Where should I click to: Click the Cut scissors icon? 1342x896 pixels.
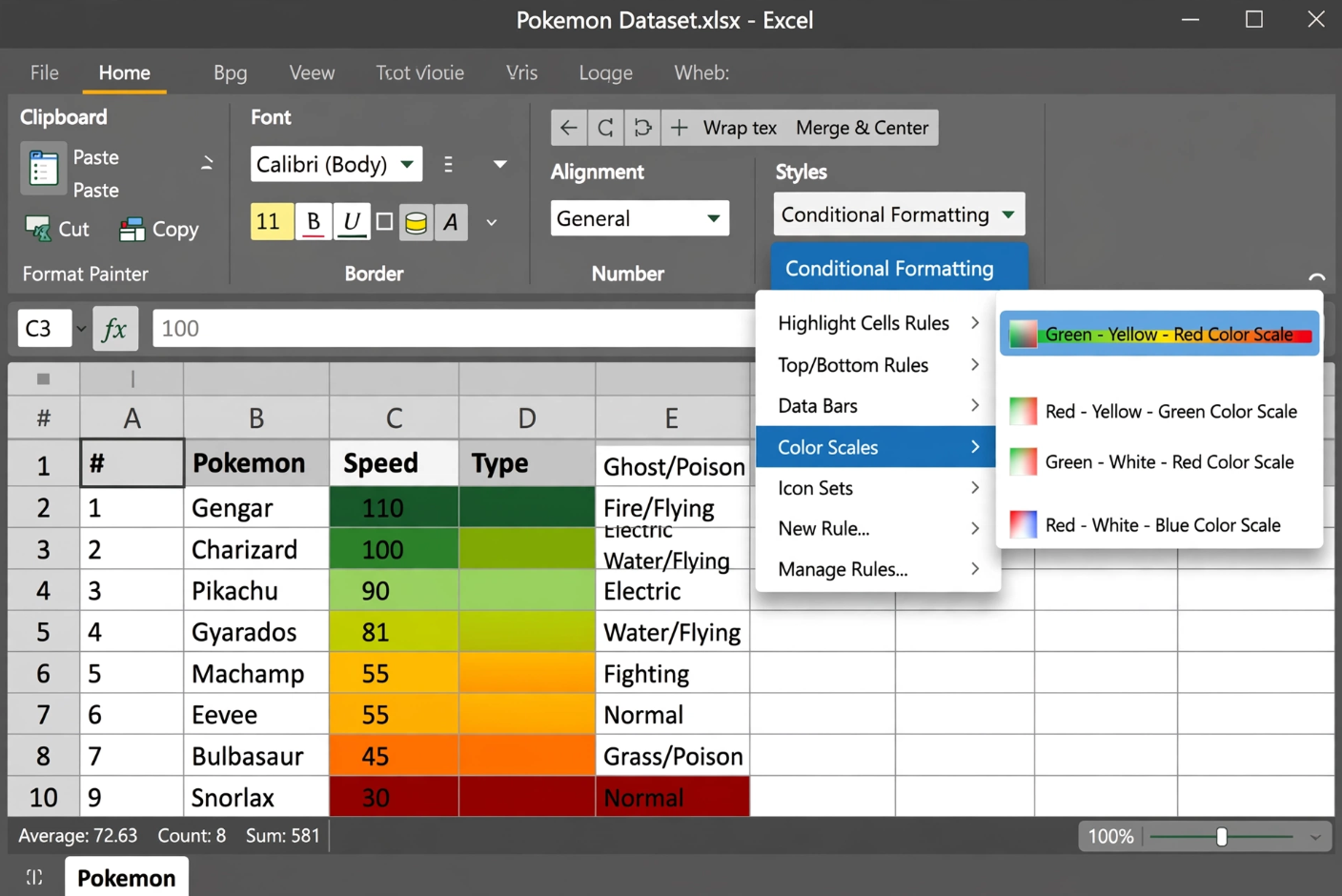(38, 229)
